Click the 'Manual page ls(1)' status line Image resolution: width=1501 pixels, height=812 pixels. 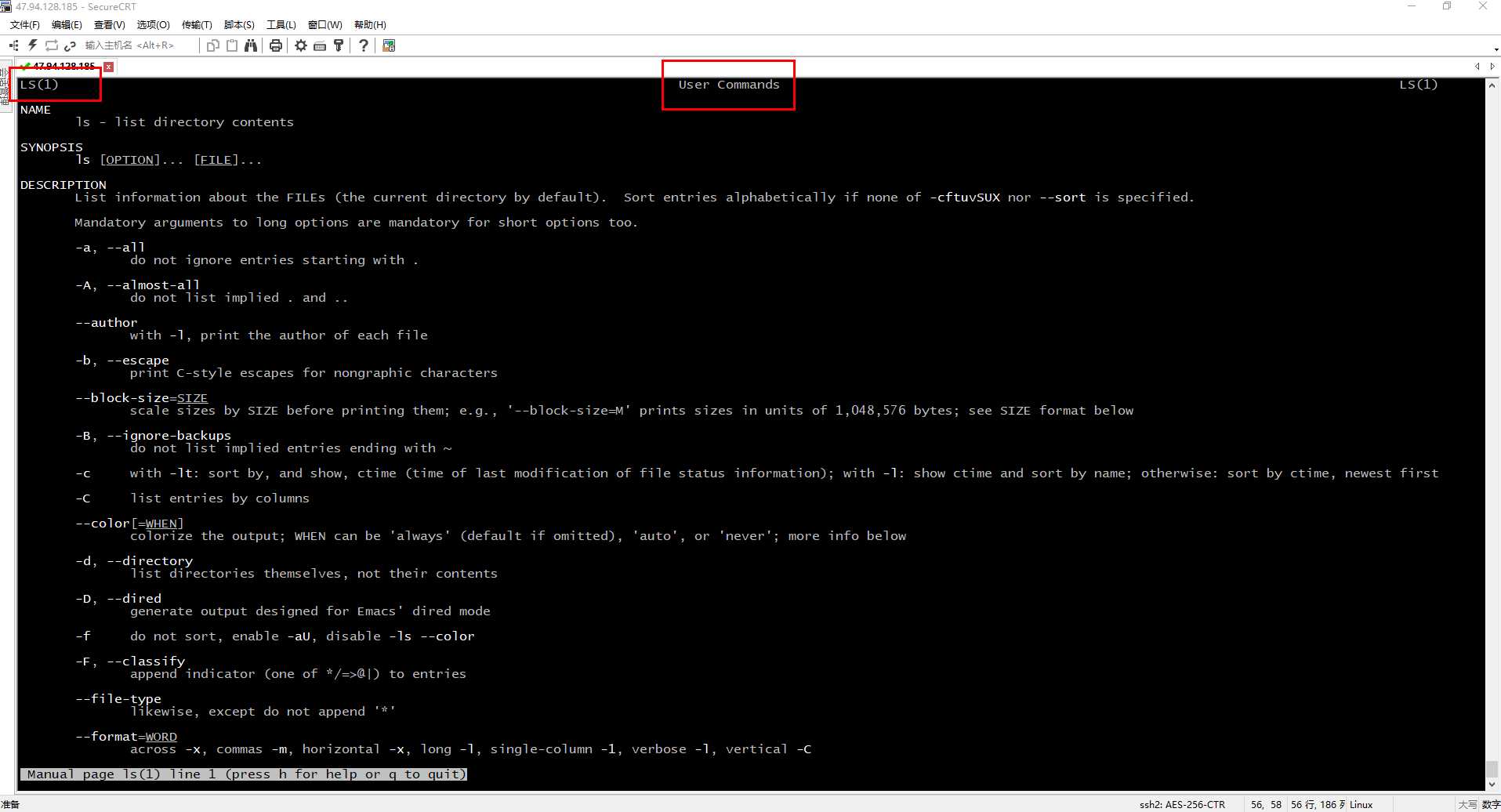pos(243,774)
